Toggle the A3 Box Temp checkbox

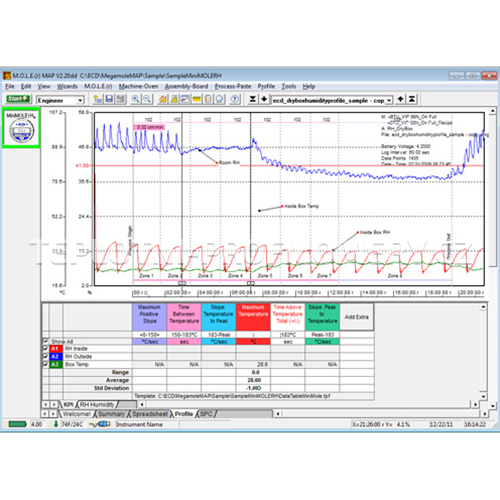tap(46, 364)
